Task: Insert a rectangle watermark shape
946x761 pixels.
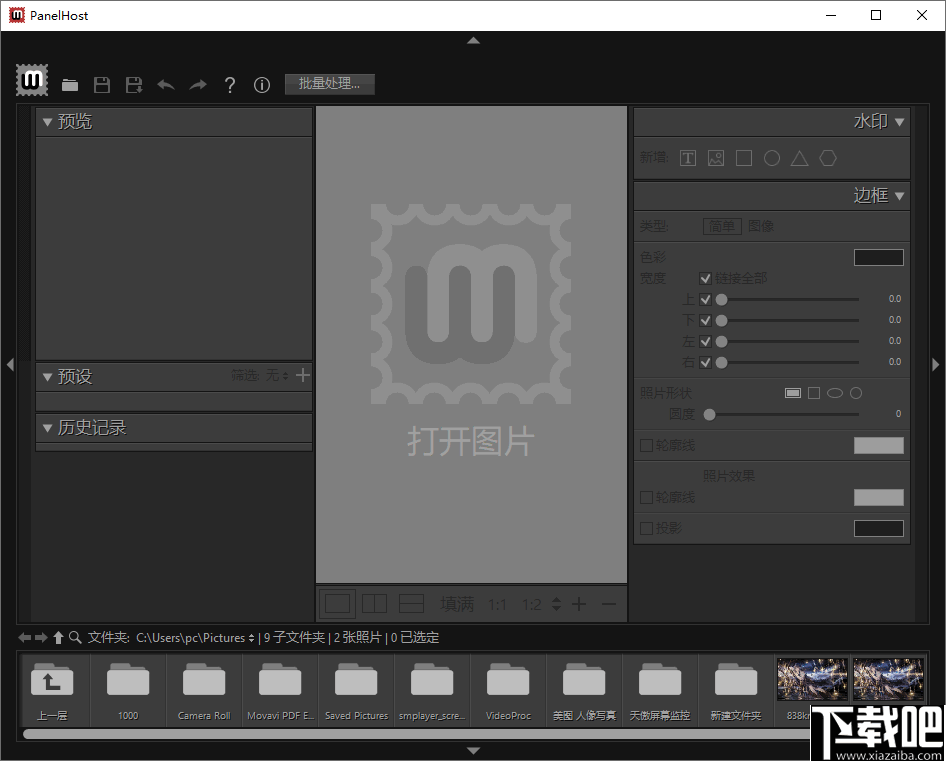Action: pyautogui.click(x=744, y=157)
